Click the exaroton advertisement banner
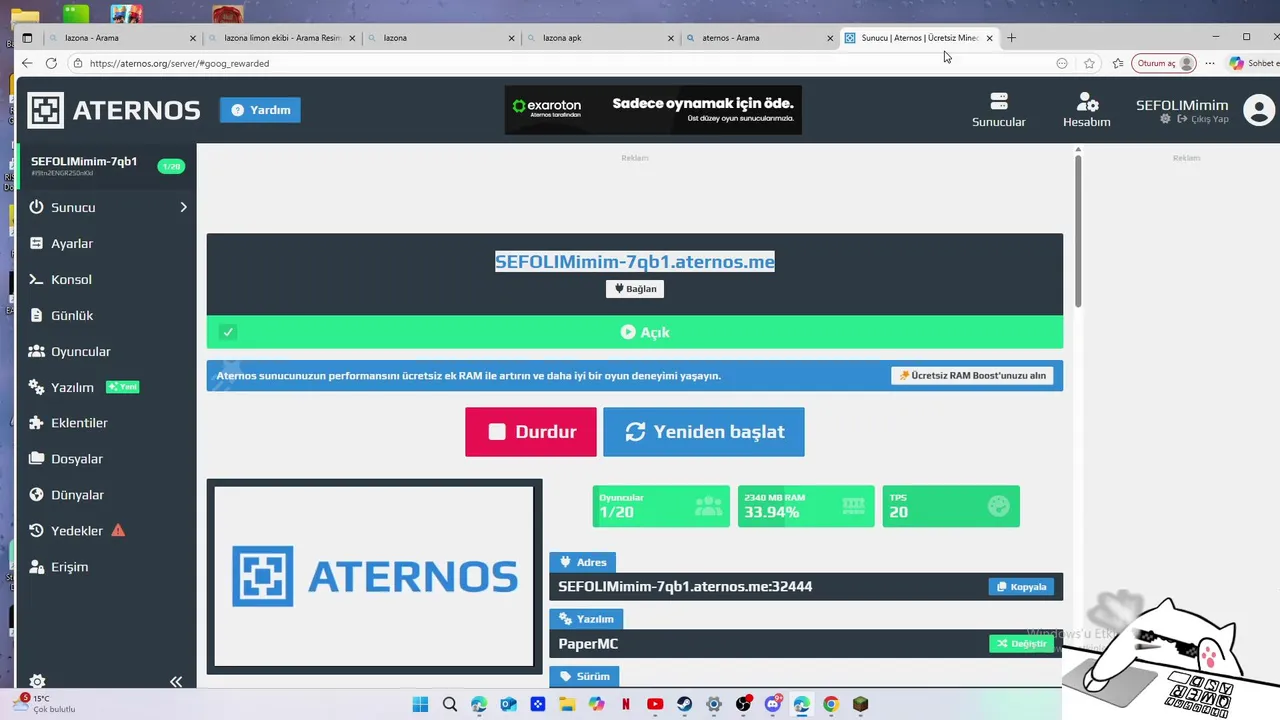Image resolution: width=1280 pixels, height=720 pixels. 653,109
